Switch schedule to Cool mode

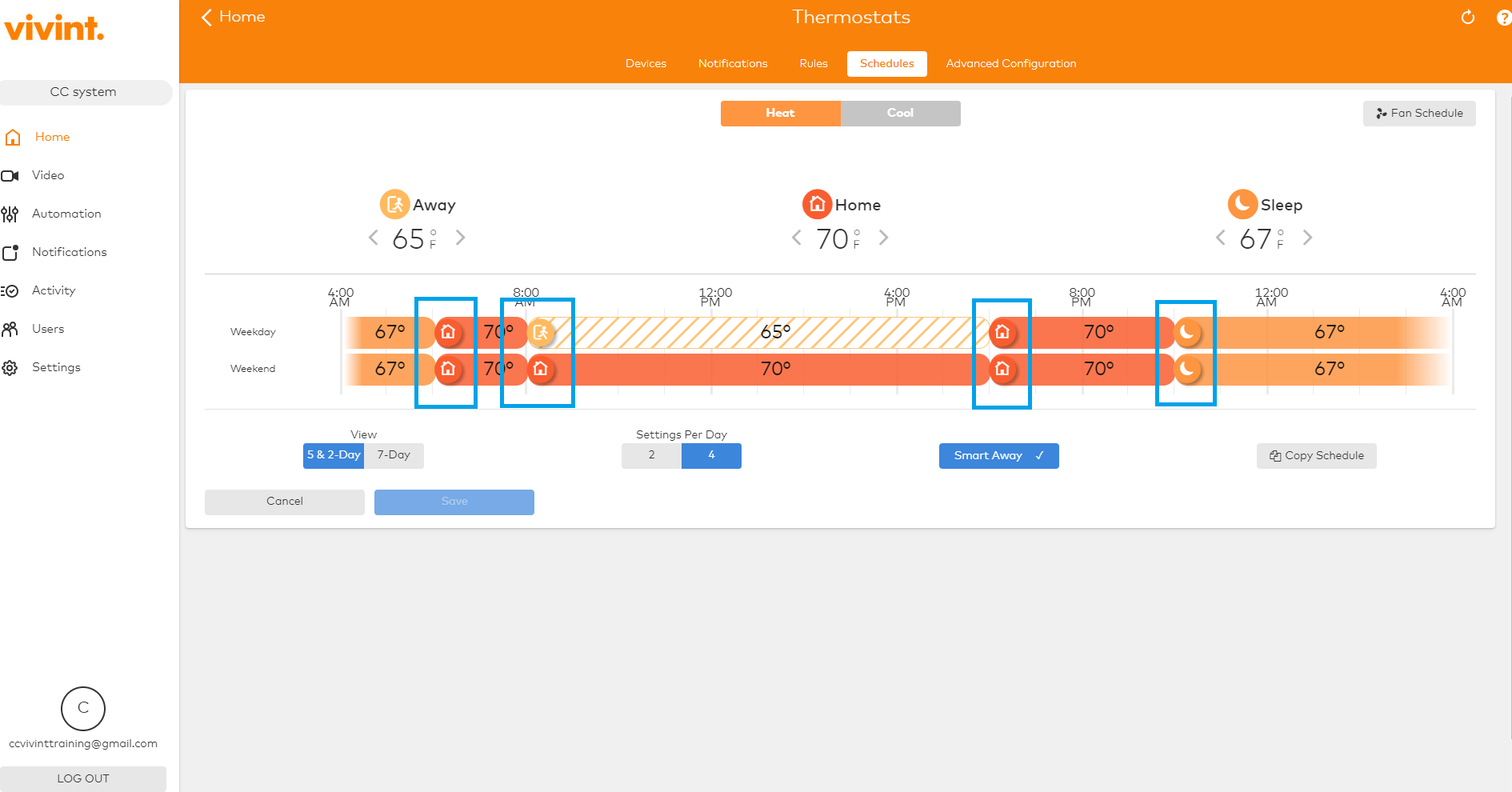[900, 113]
